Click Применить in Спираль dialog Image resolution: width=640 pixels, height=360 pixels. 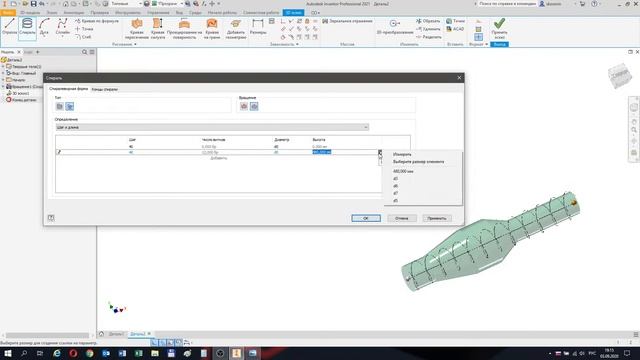pyautogui.click(x=437, y=218)
